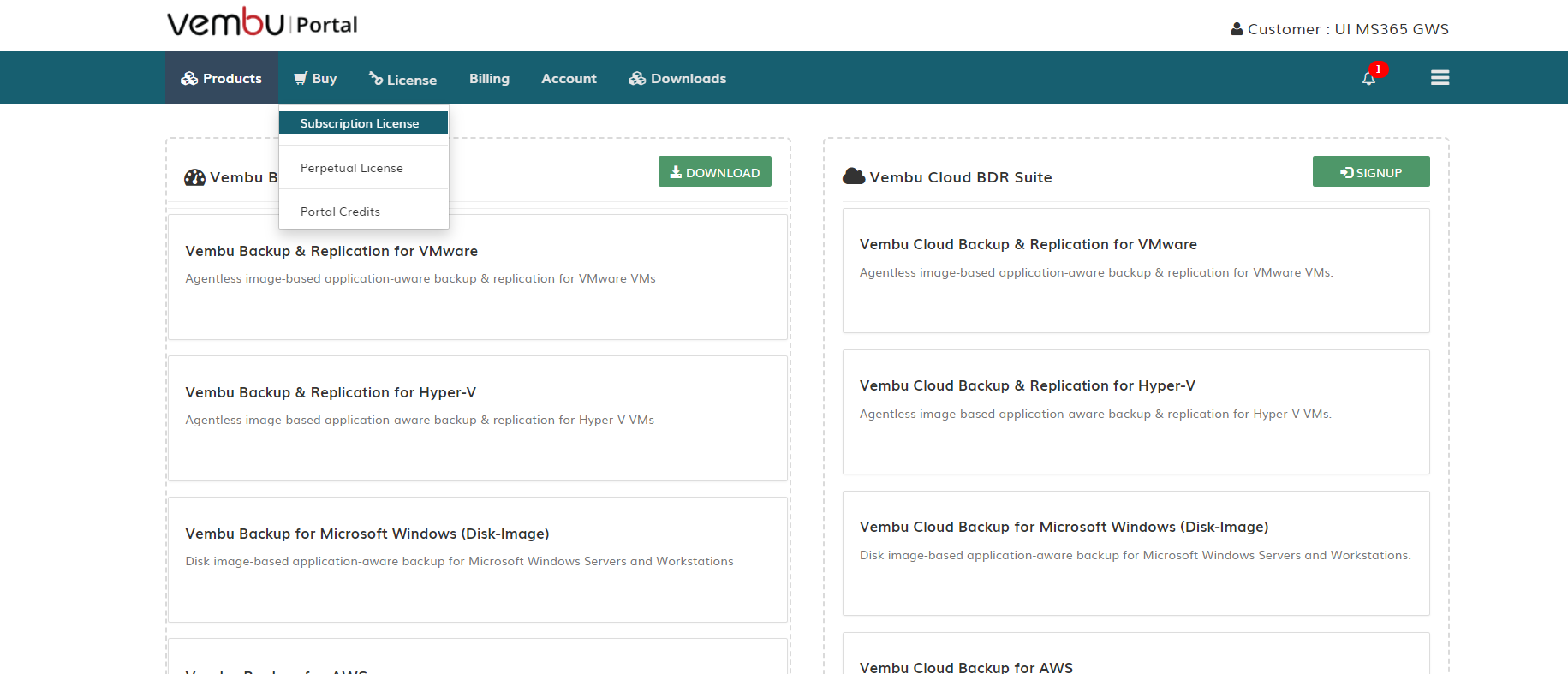Click the Vembu Cloud BDR Suite heading
The height and width of the screenshot is (674, 1568).
961,177
